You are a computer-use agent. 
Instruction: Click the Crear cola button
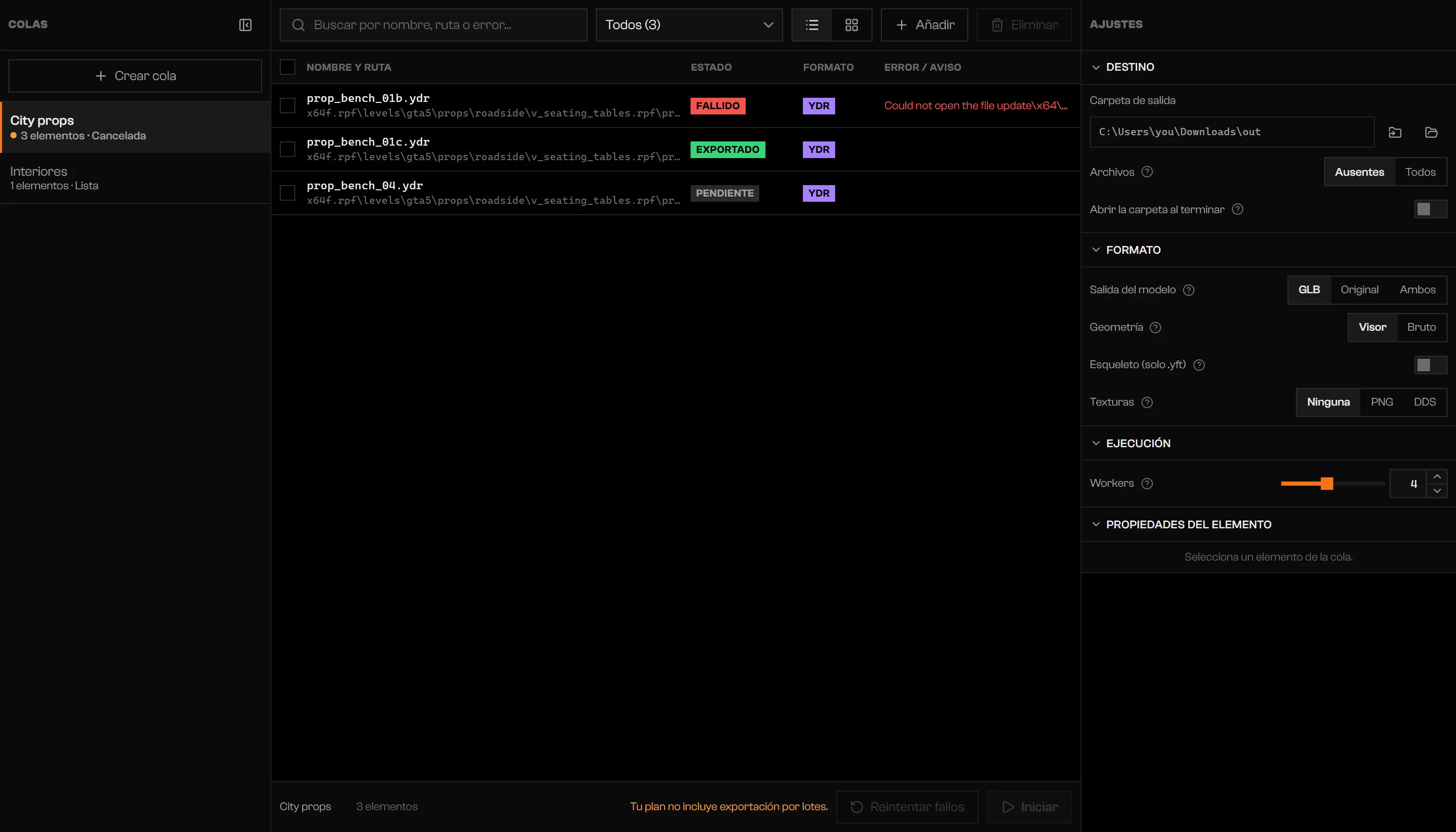click(135, 76)
